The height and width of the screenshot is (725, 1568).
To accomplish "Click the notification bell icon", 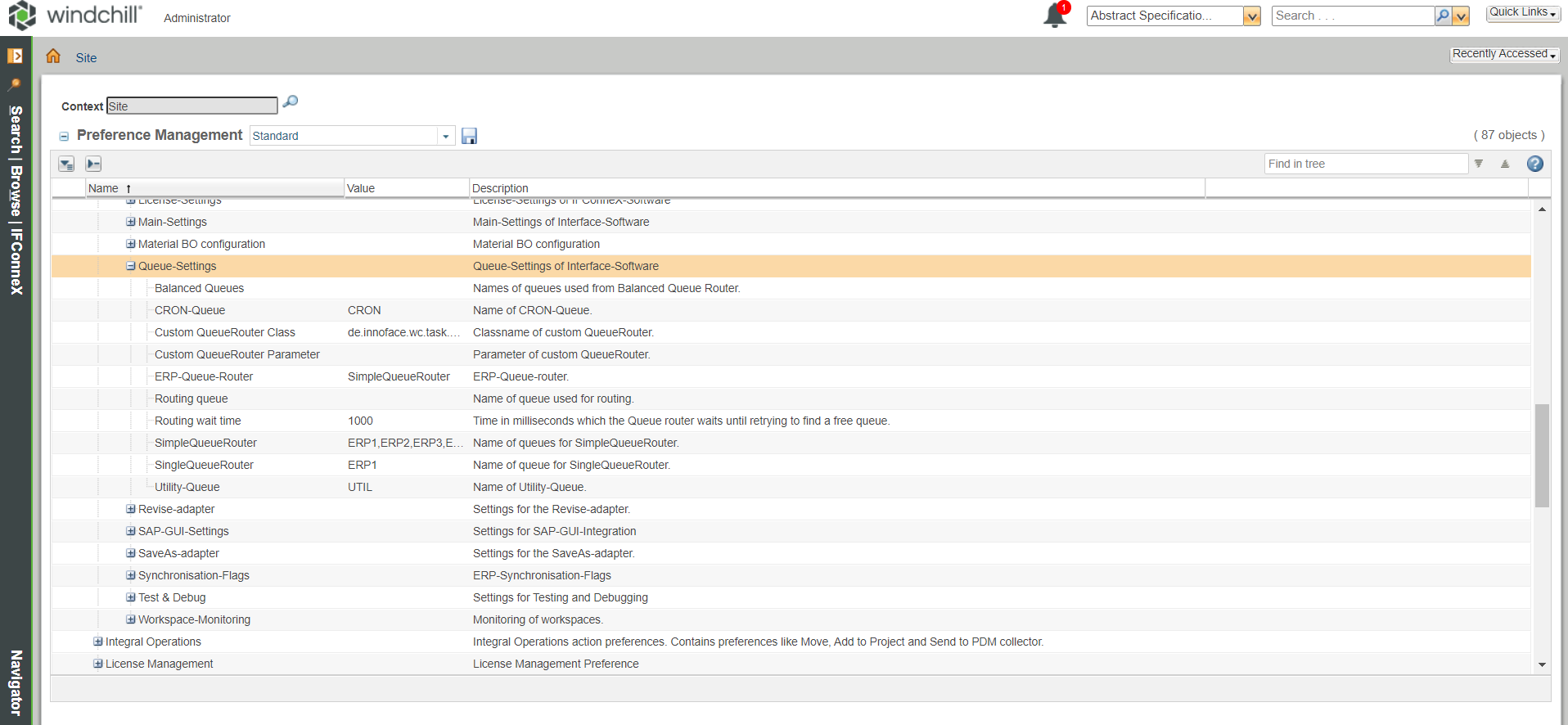I will coord(1054,16).
